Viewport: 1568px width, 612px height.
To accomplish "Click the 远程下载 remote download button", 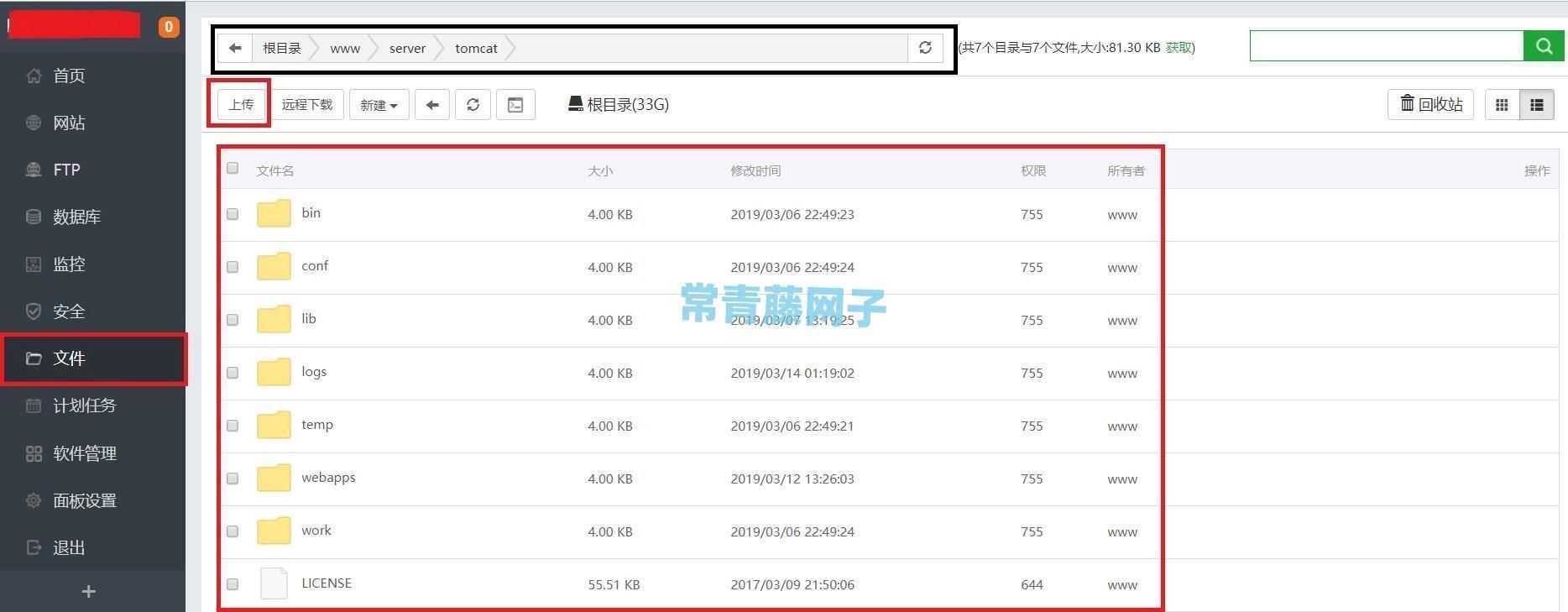I will pyautogui.click(x=307, y=104).
